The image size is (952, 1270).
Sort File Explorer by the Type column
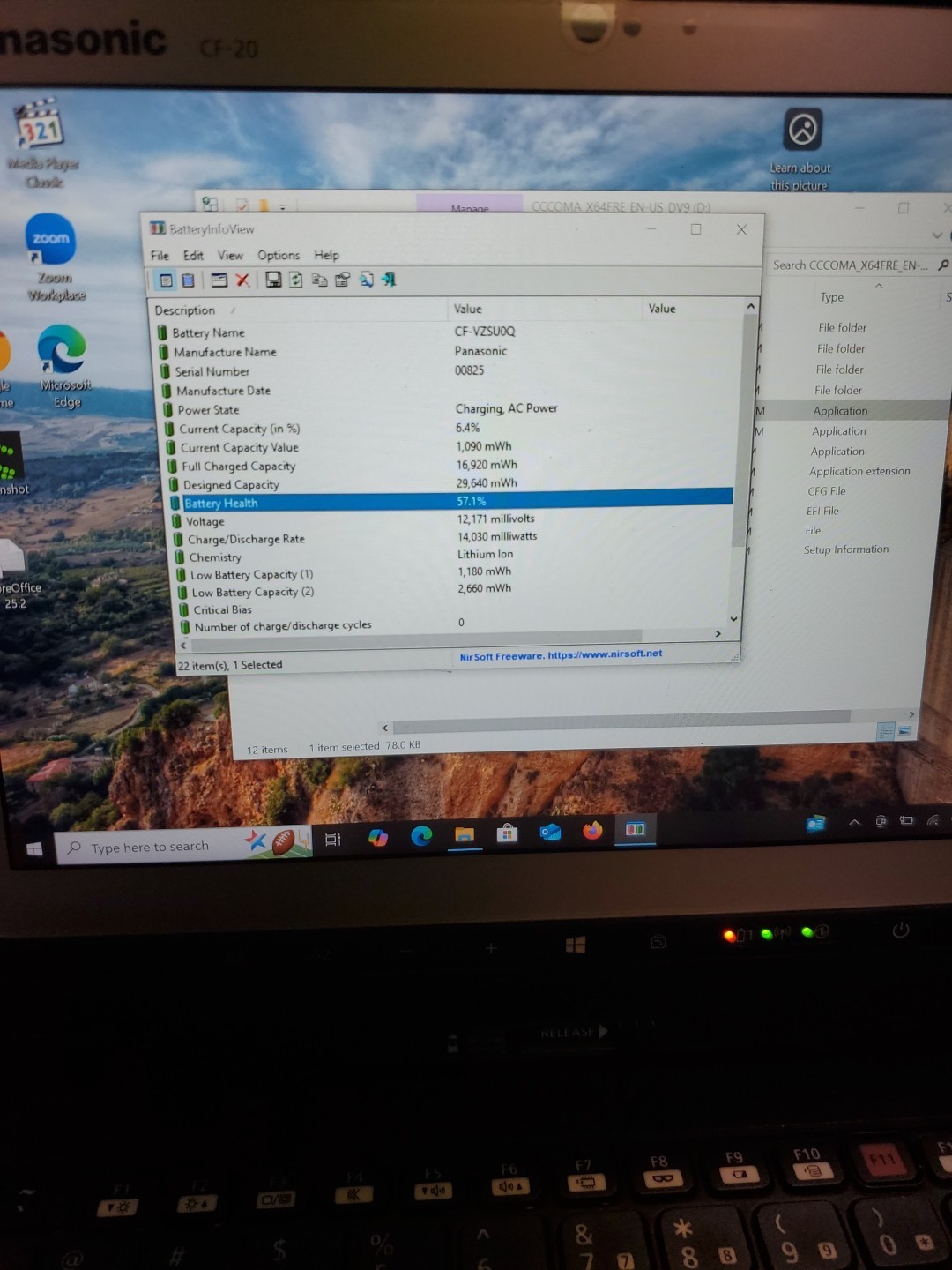[832, 297]
